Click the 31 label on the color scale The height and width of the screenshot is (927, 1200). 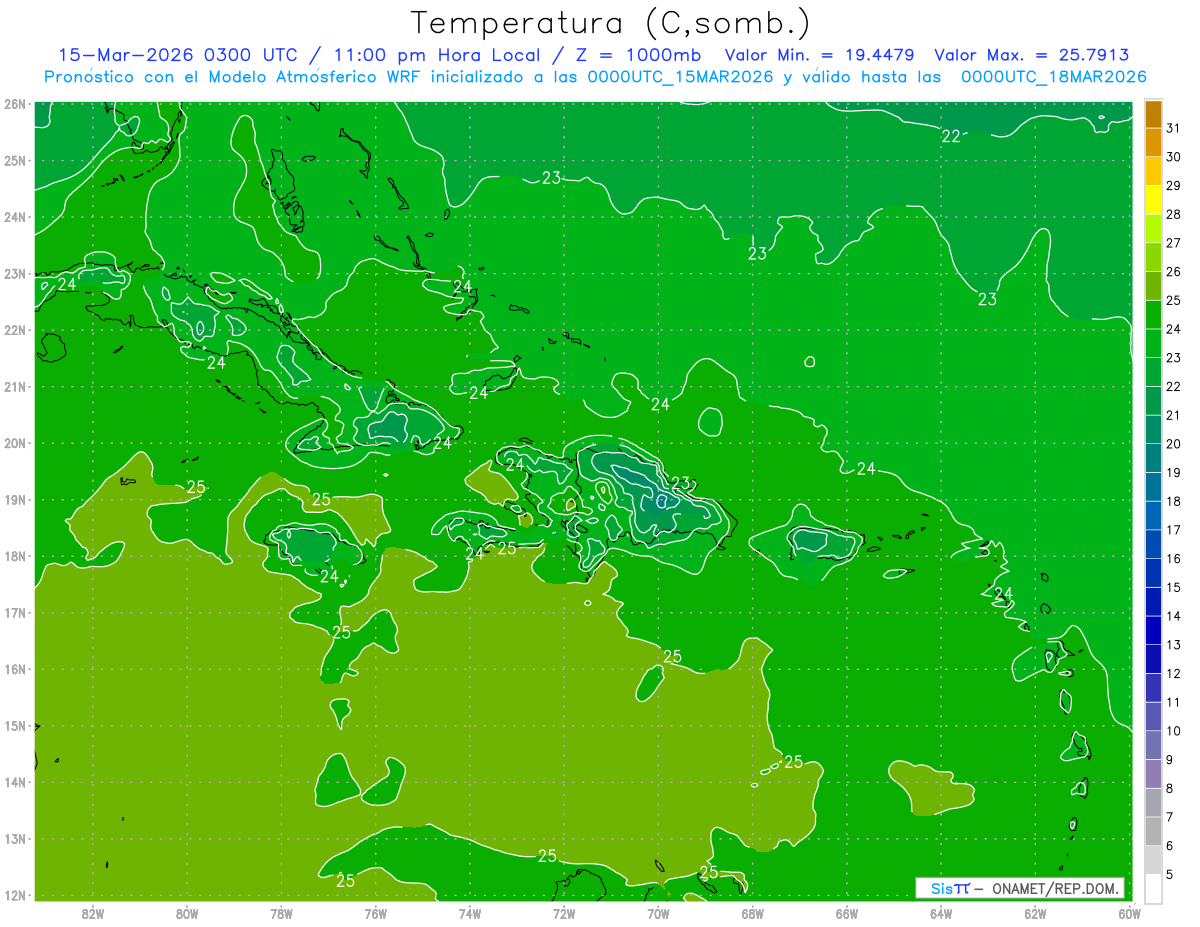1173,127
